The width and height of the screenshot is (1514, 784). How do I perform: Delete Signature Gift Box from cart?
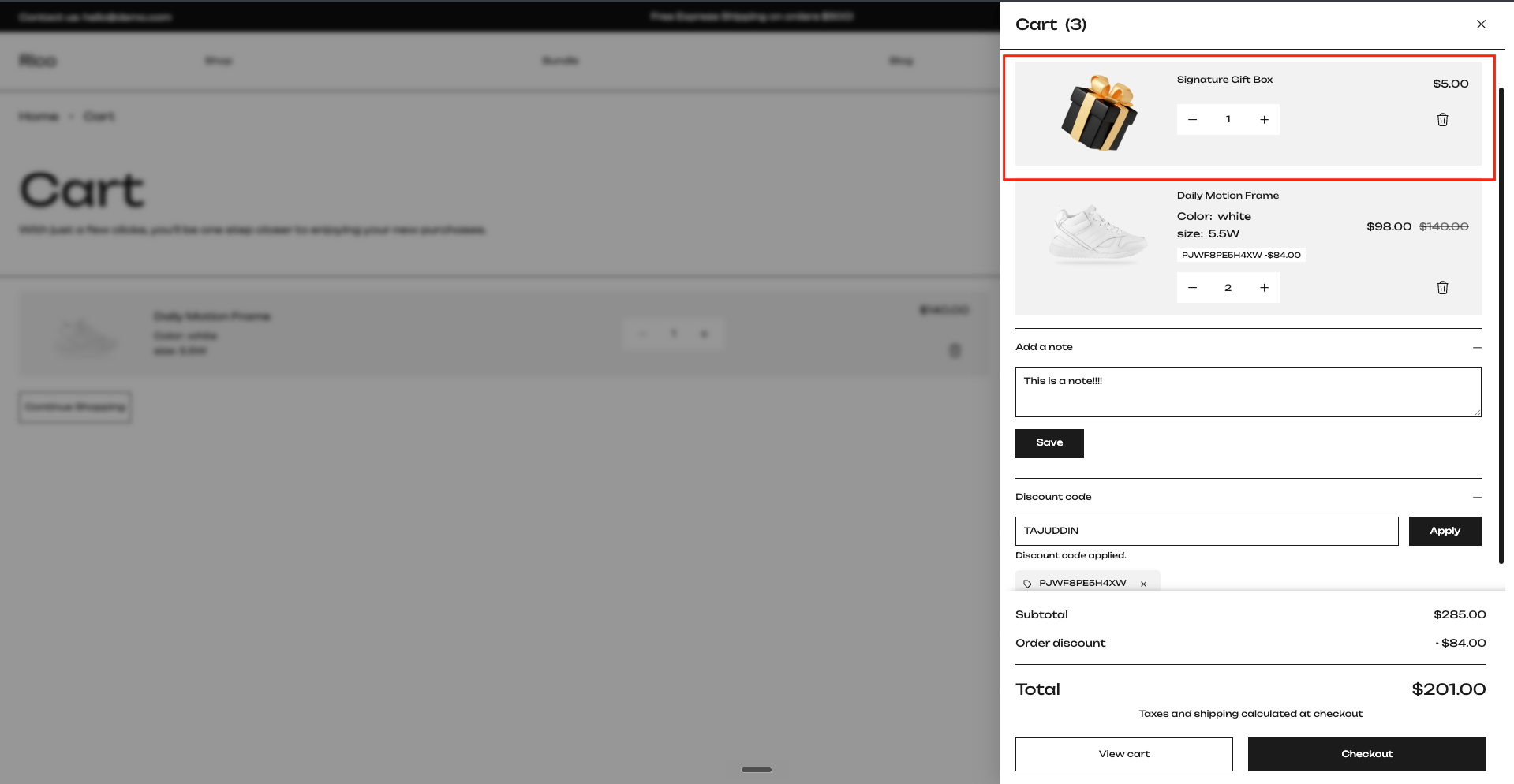pyautogui.click(x=1442, y=120)
